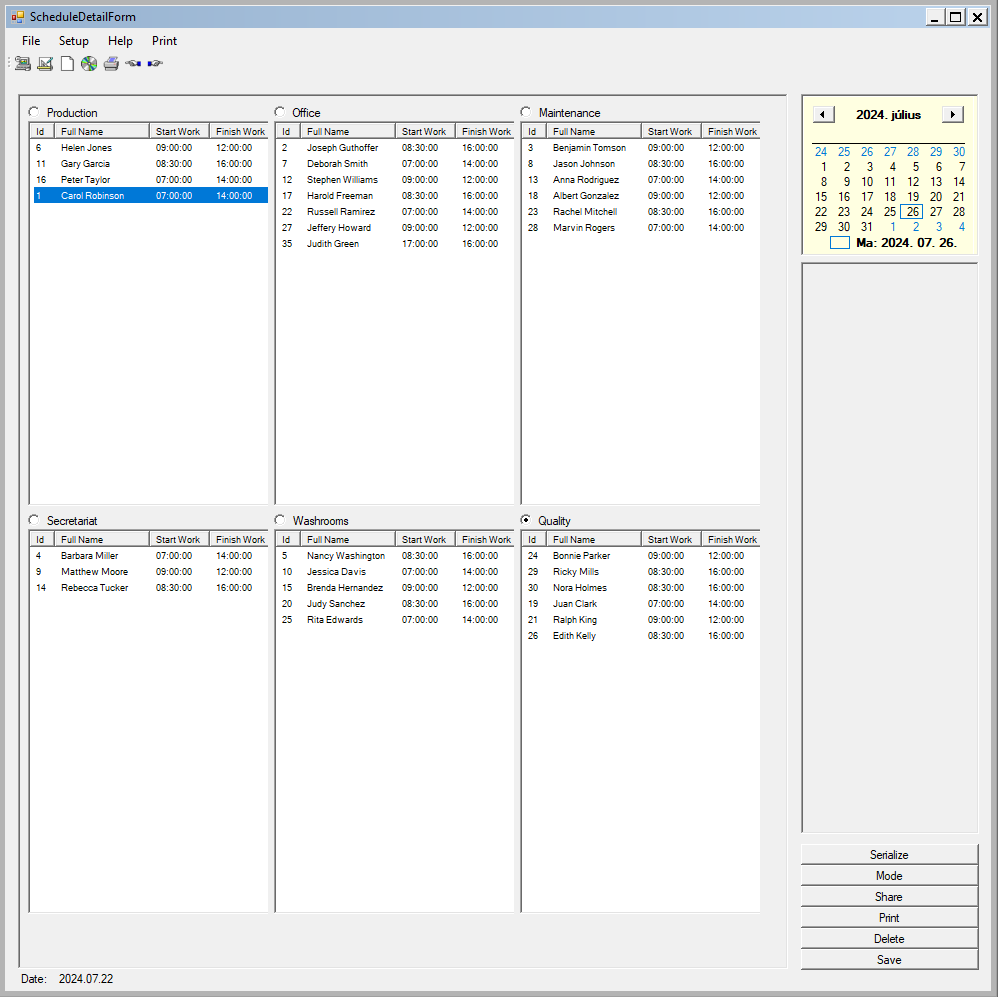998x997 pixels.
Task: Sort Maintenance list by Start Work header
Action: 670,131
